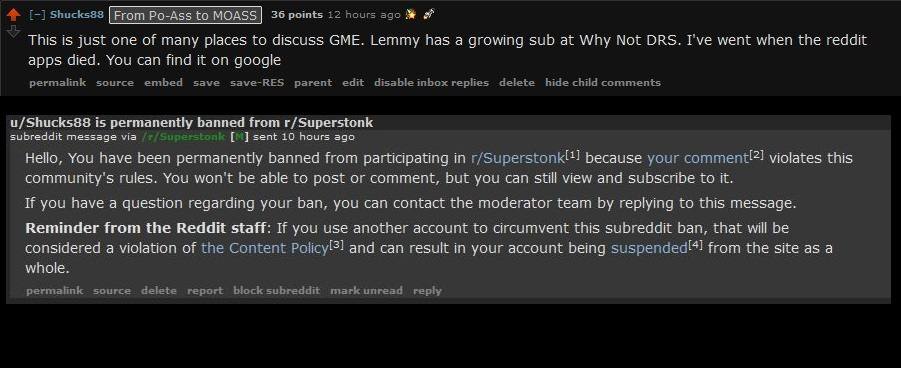Open the 'your comment' link in the ban message
The image size is (901, 368).
point(698,158)
